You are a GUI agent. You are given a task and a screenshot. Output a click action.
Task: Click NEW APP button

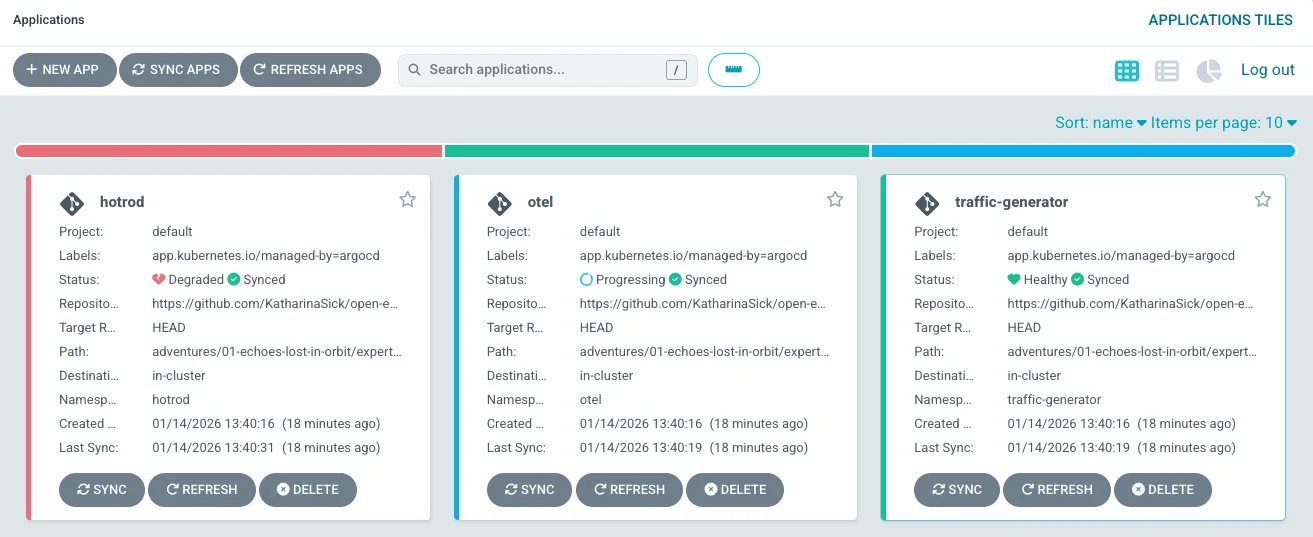[63, 70]
